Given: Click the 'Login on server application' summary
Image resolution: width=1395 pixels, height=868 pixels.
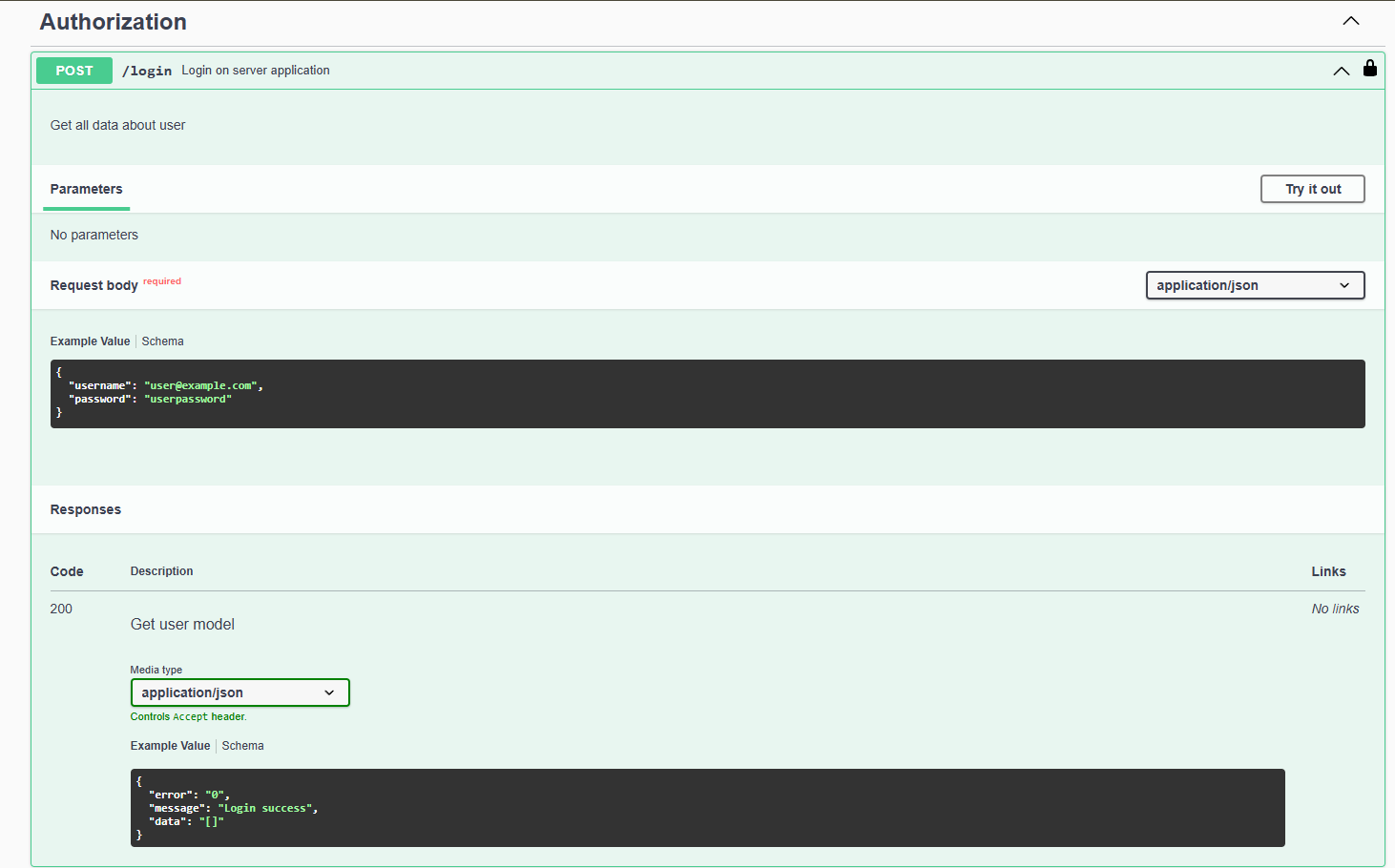Looking at the screenshot, I should click(256, 71).
